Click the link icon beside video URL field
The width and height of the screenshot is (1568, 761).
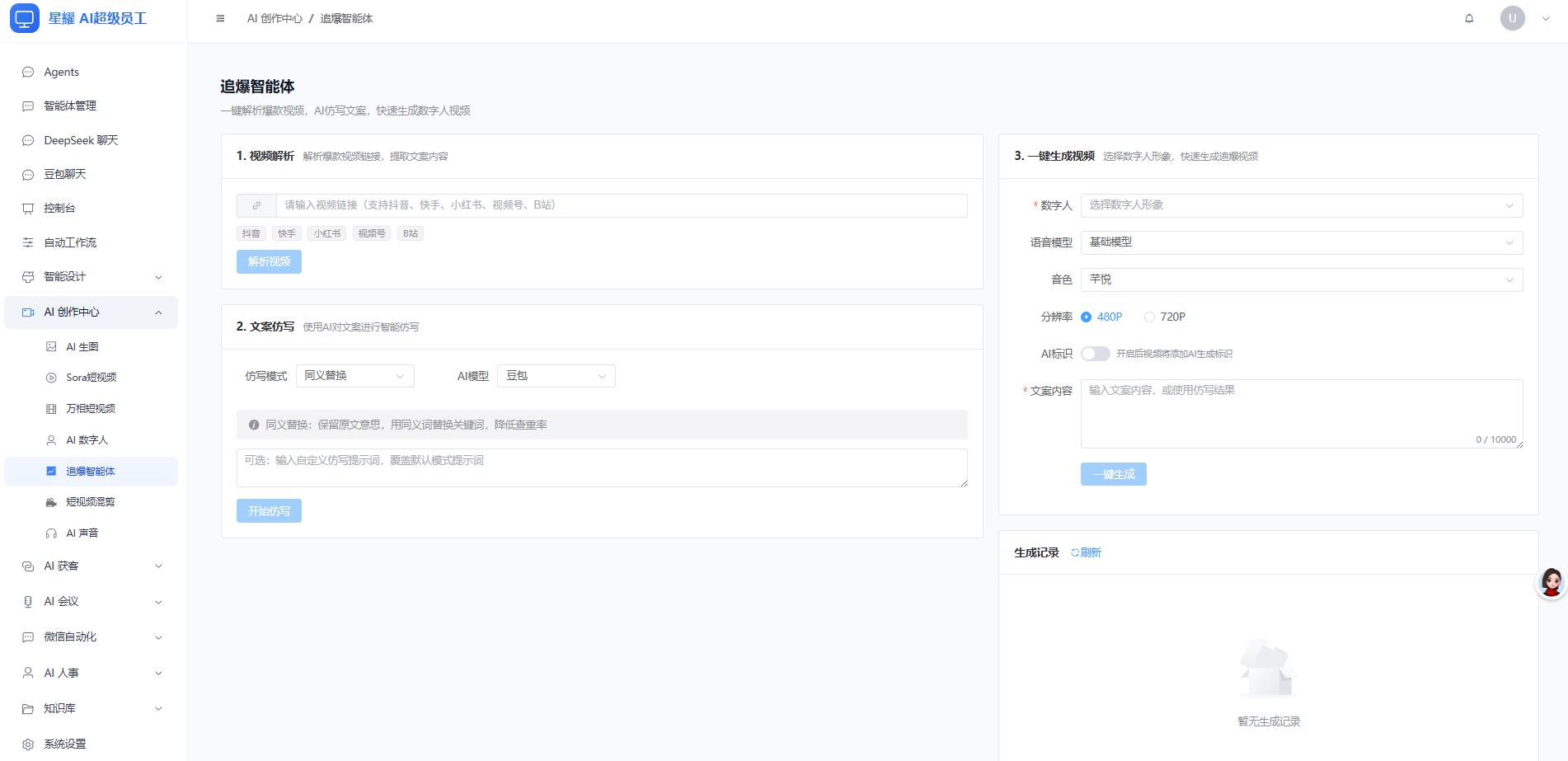click(x=256, y=205)
